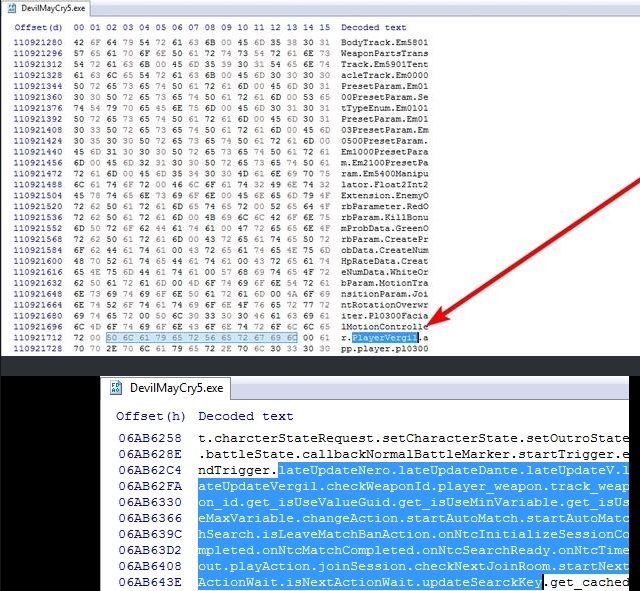Click hex offset 06AB6330
Viewport: 640px width, 591px height.
pos(150,502)
